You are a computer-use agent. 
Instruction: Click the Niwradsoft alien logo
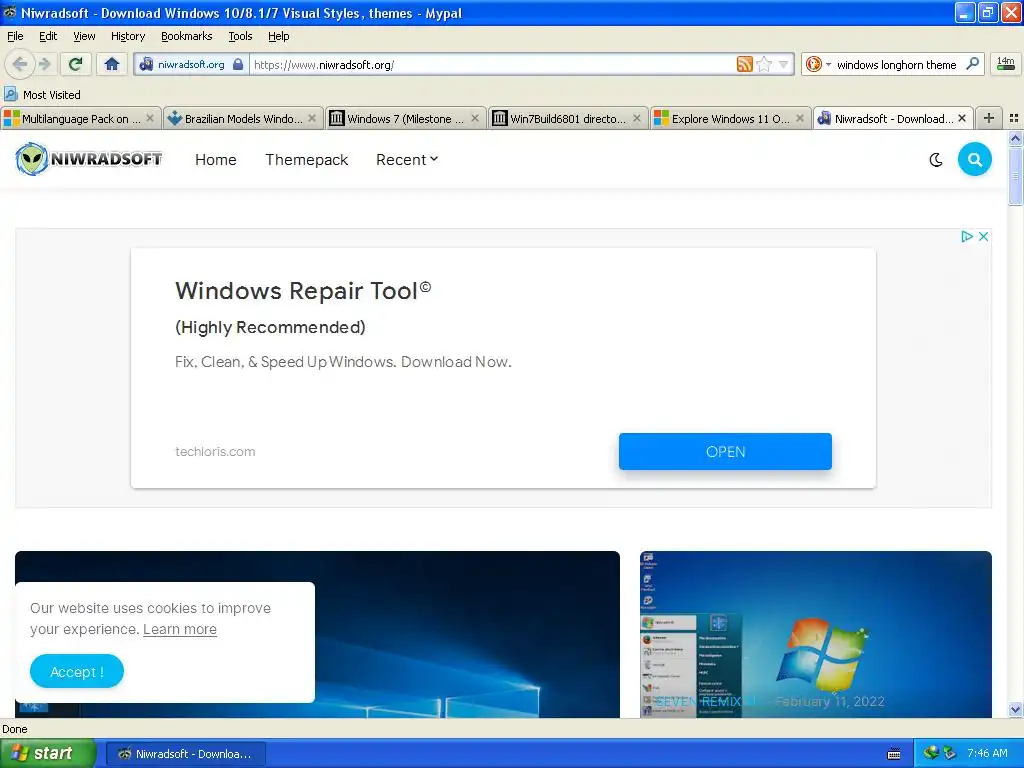(89, 159)
